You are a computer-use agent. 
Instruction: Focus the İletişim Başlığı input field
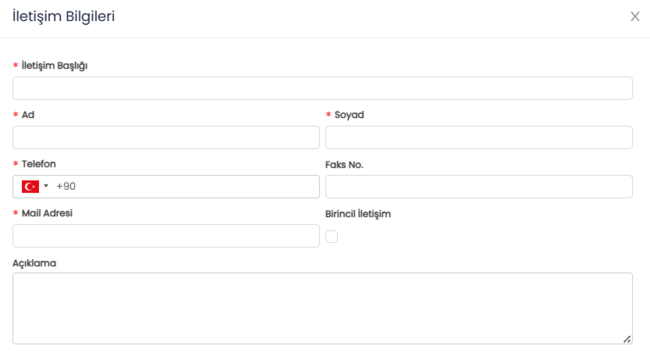click(x=323, y=88)
